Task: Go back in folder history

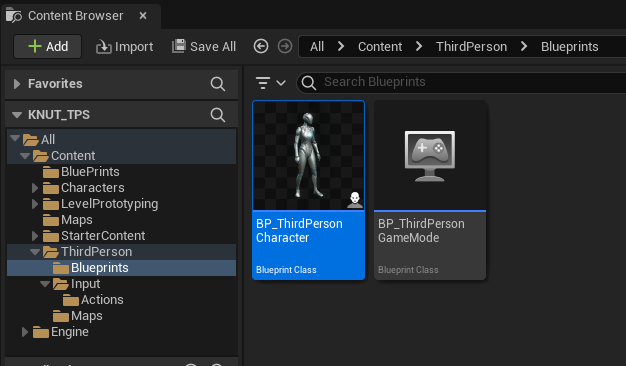Action: 261,46
